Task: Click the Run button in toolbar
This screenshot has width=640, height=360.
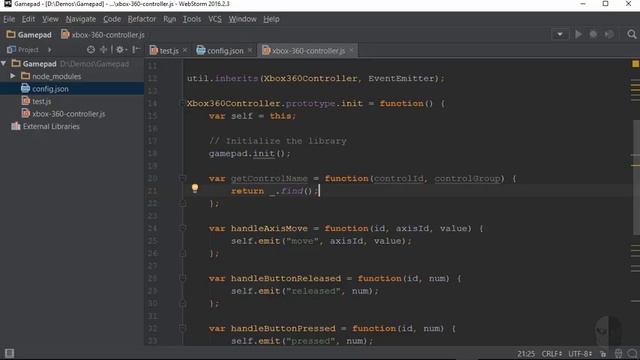Action: coord(578,35)
